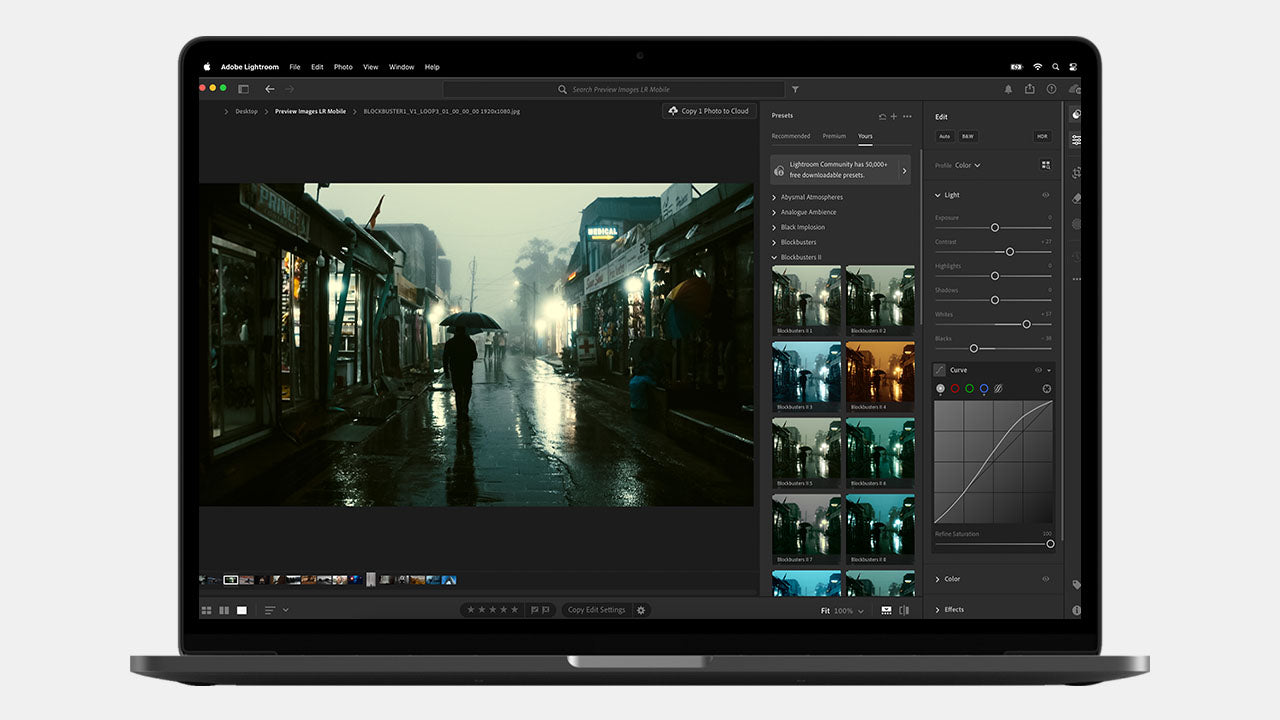Screen dimensions: 1280x720
Task: Click the share export icon
Action: (1029, 89)
